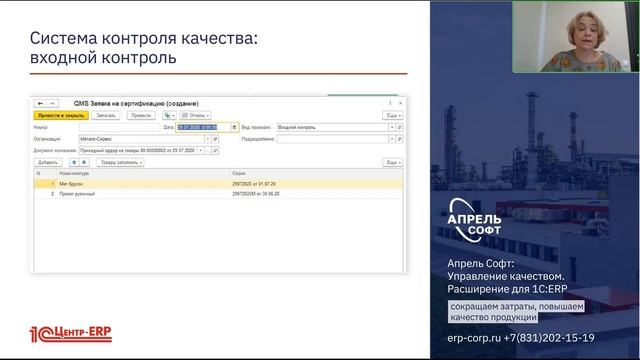
Task: Close the QMS Заявка на сертификацию form
Action: [400, 104]
